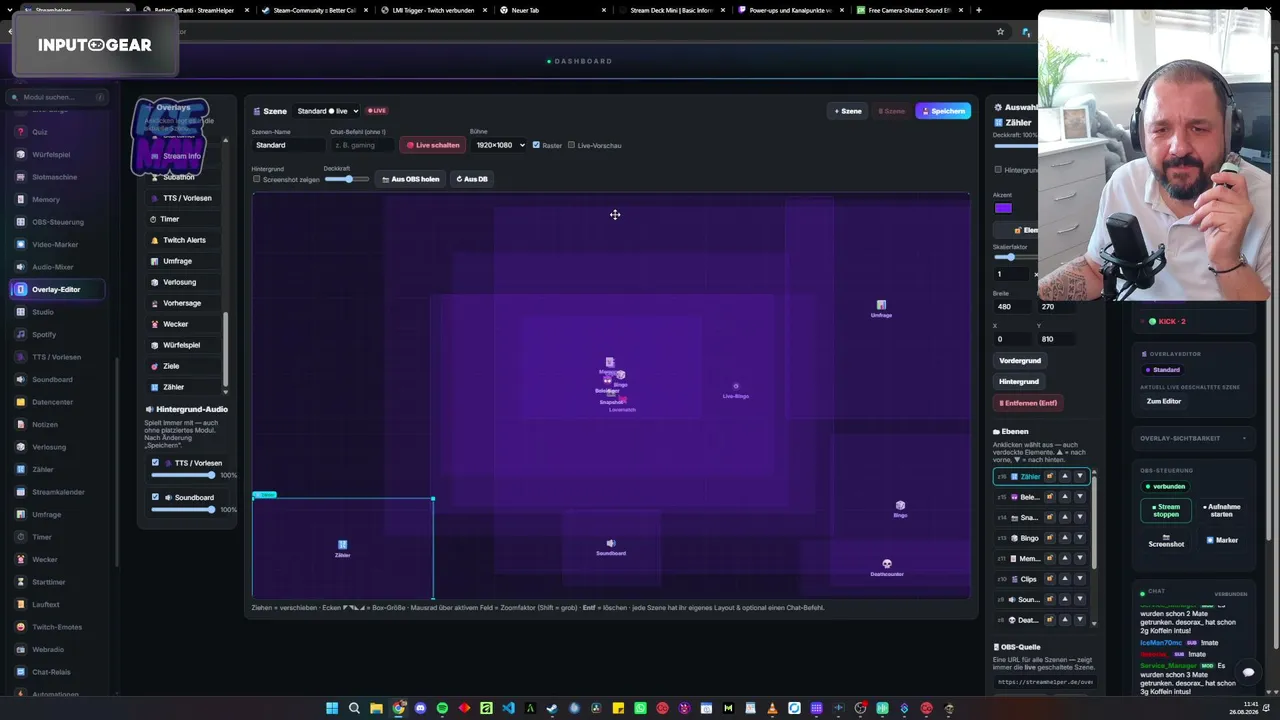Select the Soundboard module on the canvas
Viewport: 1280px width, 720px height.
611,547
